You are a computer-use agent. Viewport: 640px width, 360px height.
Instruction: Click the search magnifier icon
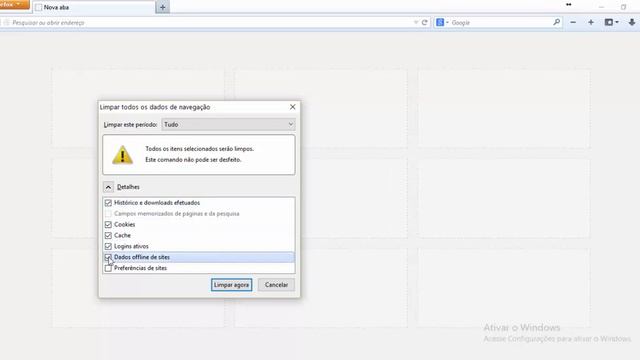(557, 22)
